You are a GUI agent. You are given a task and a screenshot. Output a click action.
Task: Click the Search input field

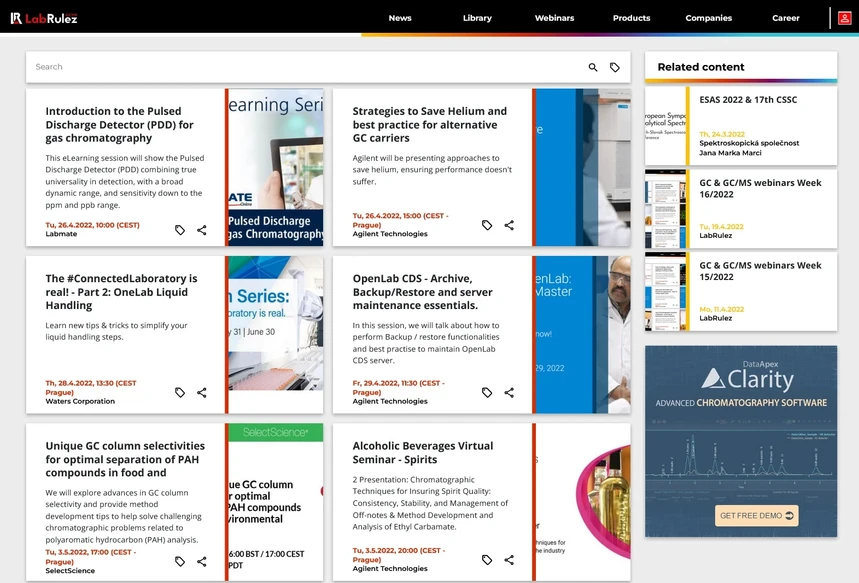[x=307, y=67]
